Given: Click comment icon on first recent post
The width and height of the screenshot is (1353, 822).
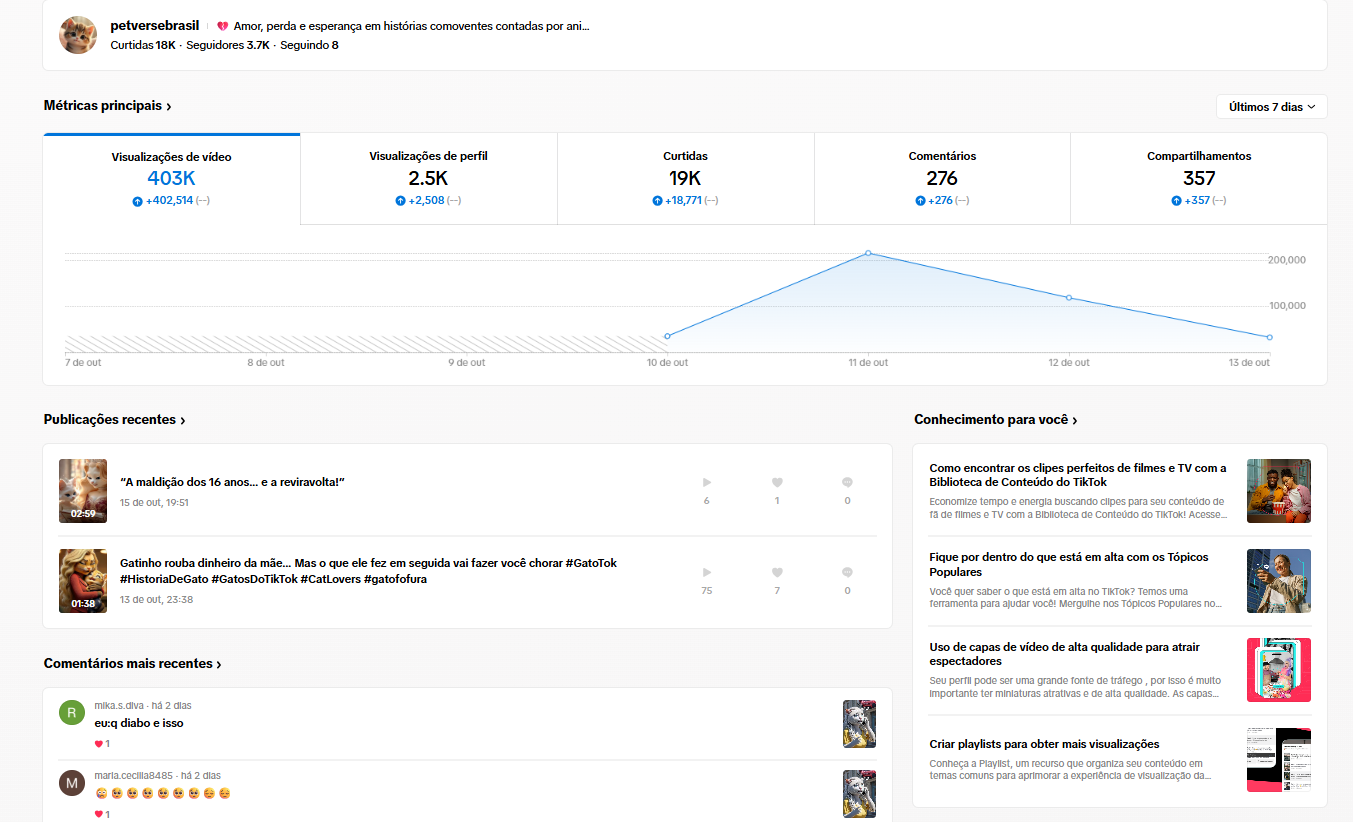Looking at the screenshot, I should [x=847, y=482].
